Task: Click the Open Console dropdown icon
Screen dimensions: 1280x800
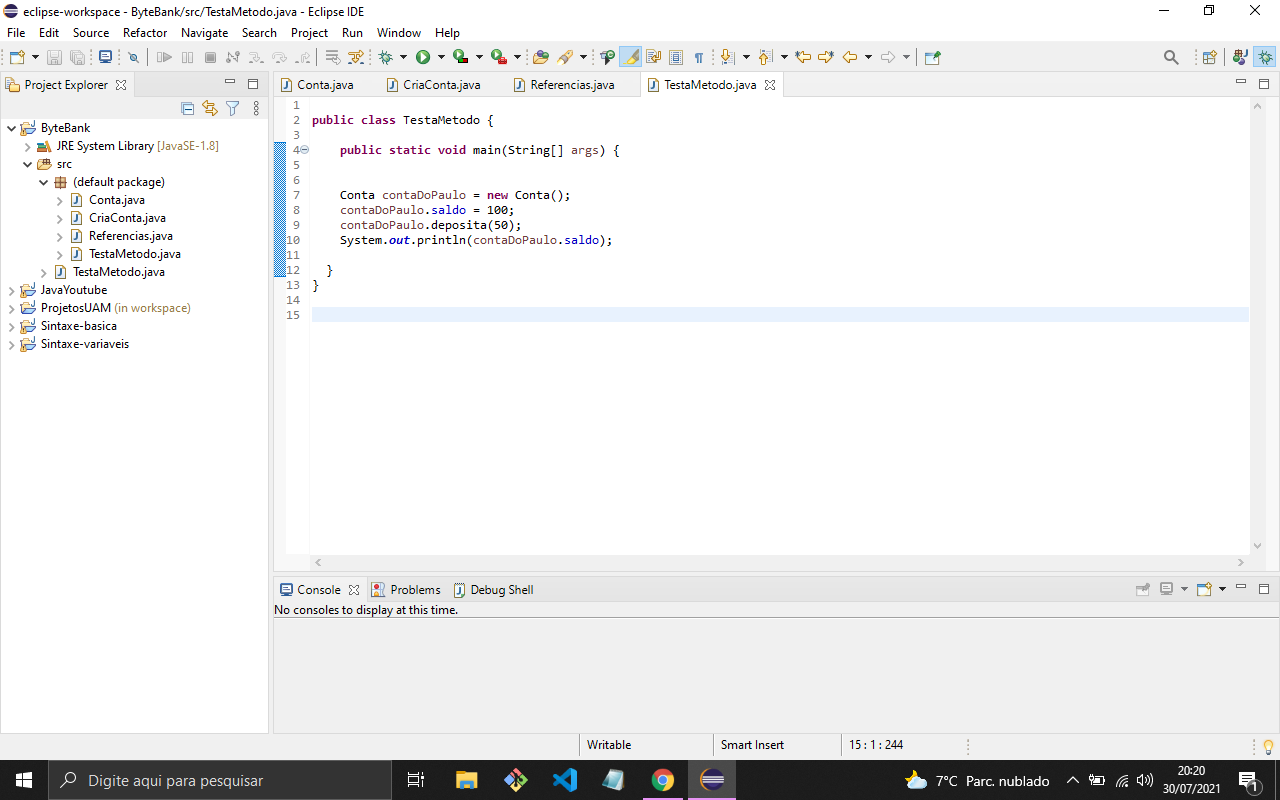Action: pos(1222,589)
